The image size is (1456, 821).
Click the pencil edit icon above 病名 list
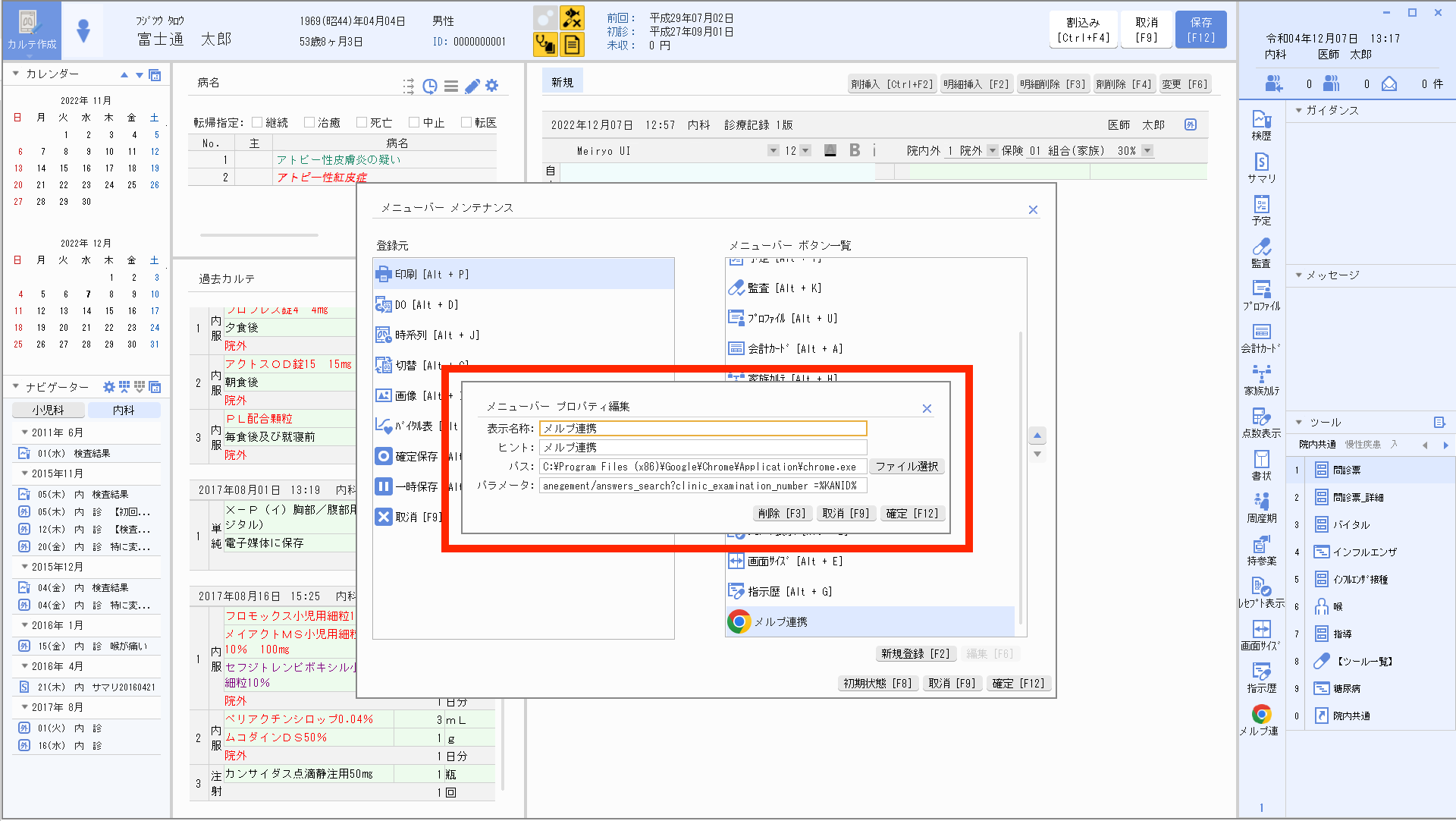[472, 86]
